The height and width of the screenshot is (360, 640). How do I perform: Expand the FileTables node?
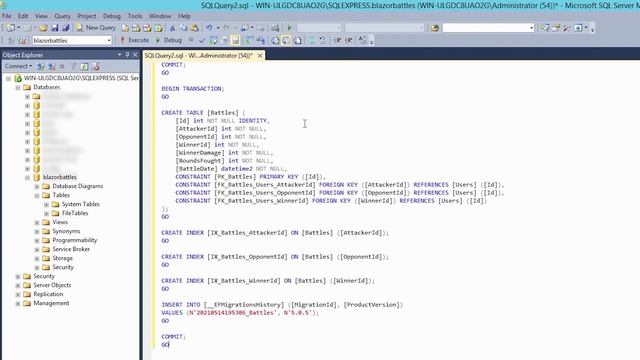pyautogui.click(x=46, y=213)
